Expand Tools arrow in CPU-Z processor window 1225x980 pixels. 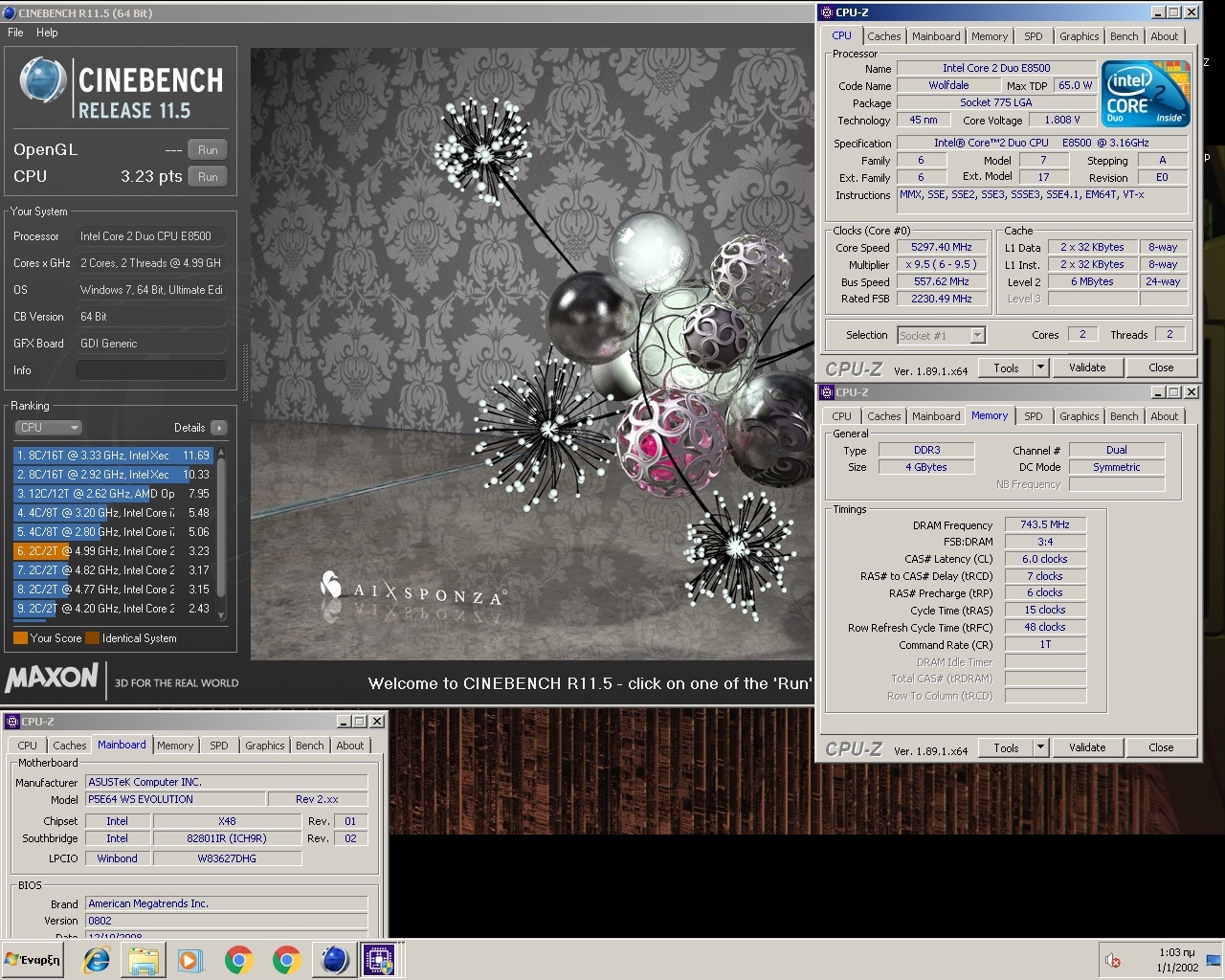tap(1041, 367)
